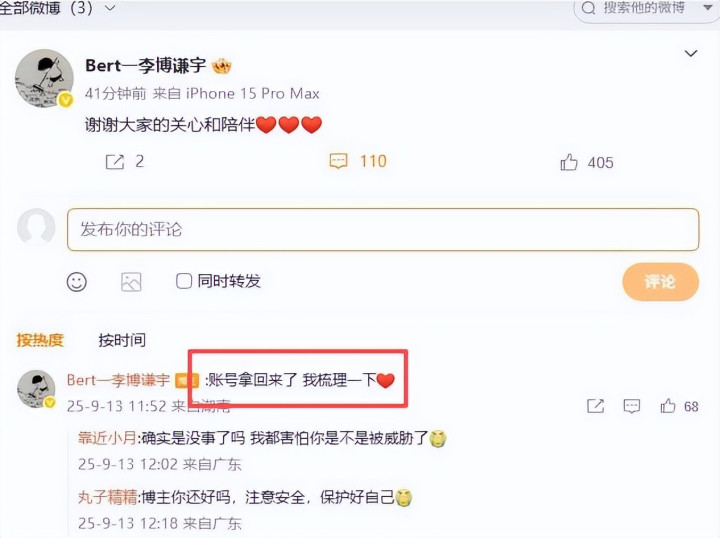Click the 发布你的评论 comment input field
Image resolution: width=720 pixels, height=538 pixels.
click(x=383, y=230)
